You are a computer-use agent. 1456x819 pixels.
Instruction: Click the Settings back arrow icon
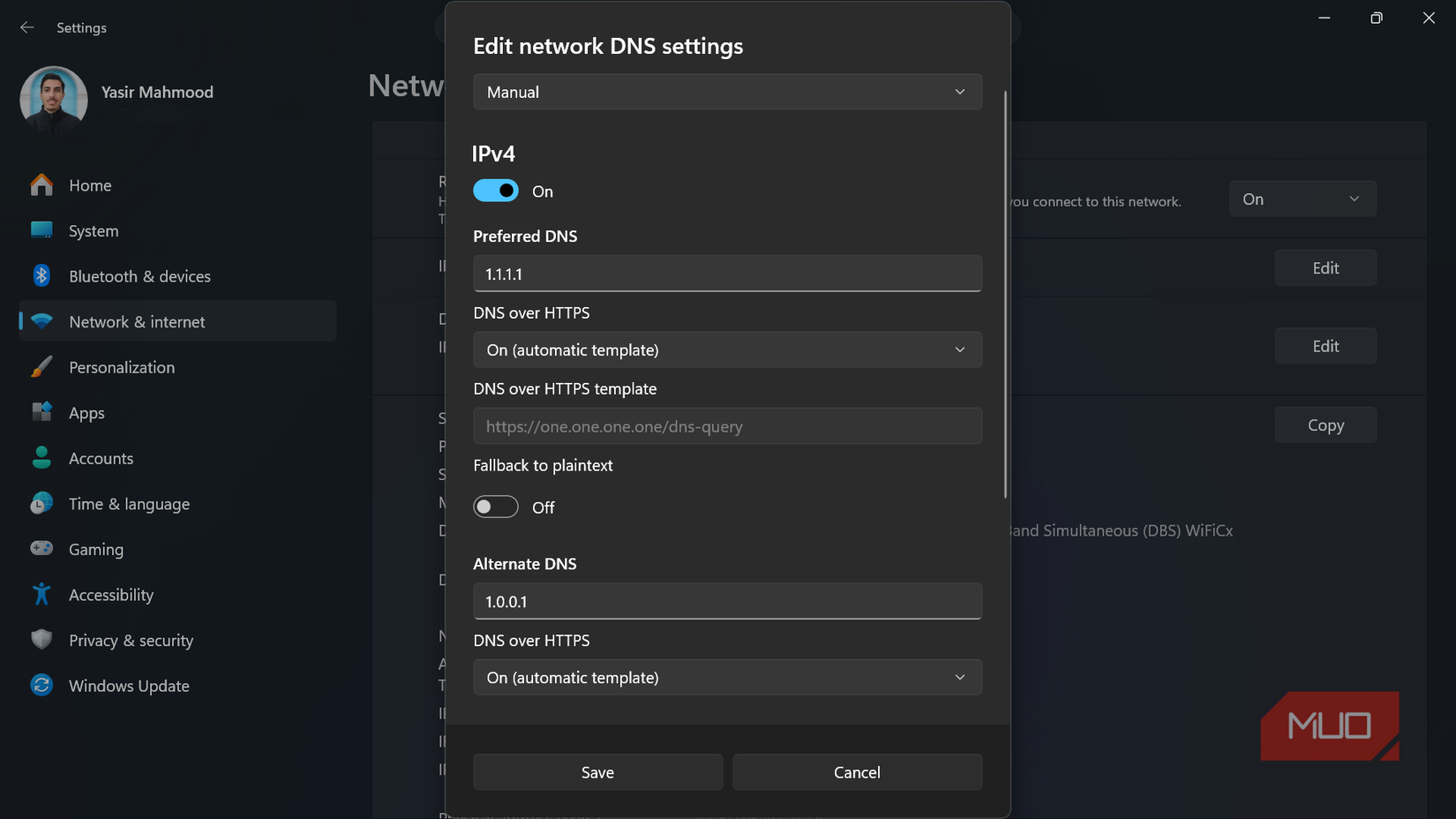(27, 27)
